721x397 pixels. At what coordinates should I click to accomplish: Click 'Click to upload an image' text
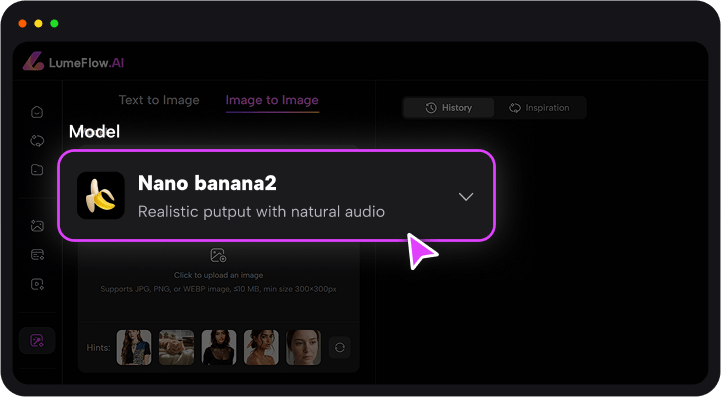click(218, 275)
